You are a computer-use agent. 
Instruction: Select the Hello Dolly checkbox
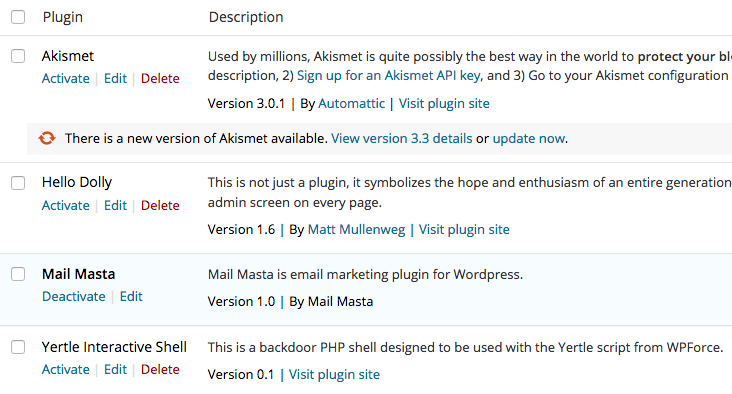[x=18, y=183]
